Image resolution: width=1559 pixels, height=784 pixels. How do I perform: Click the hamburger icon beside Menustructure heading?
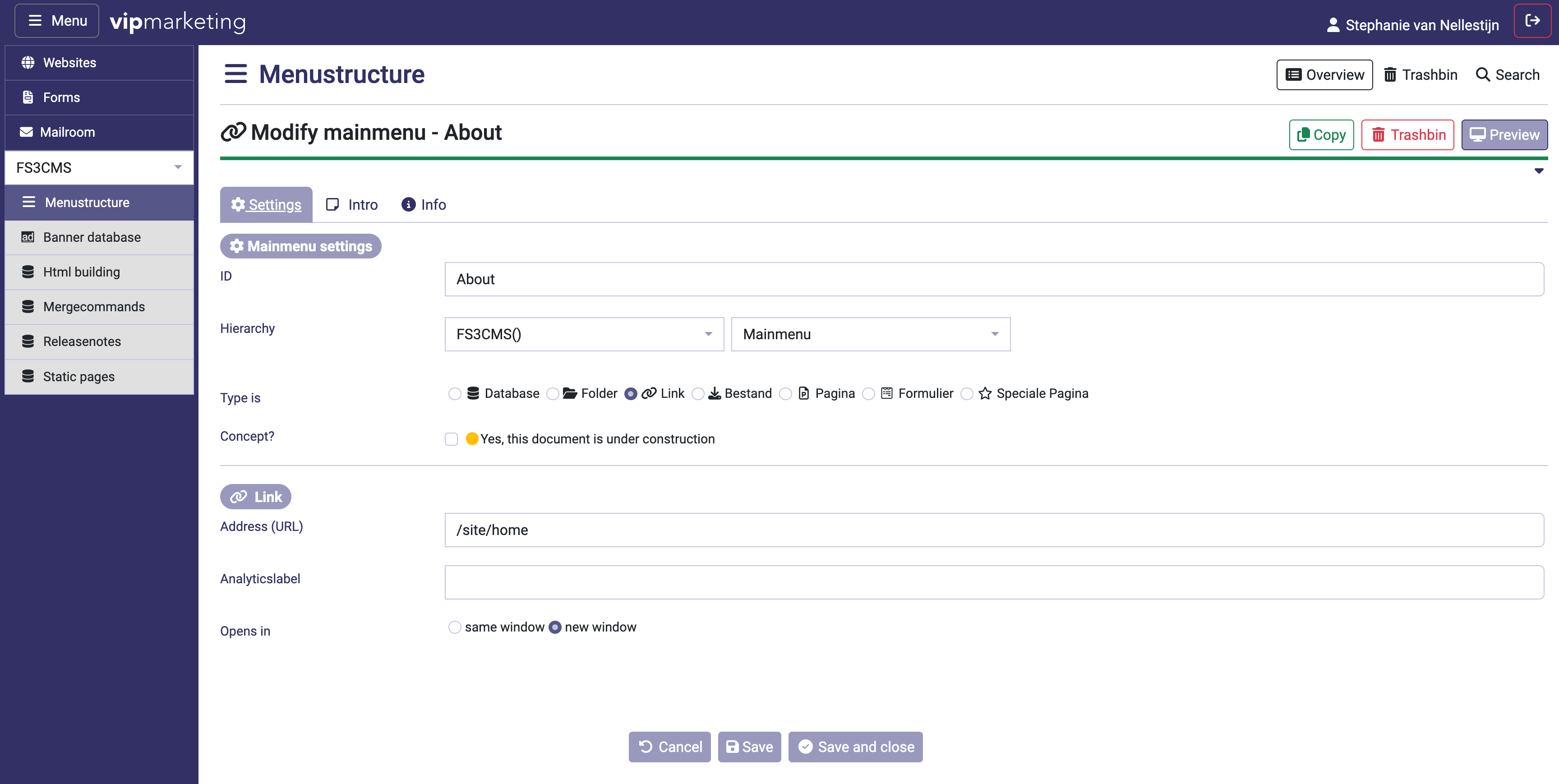(x=235, y=74)
